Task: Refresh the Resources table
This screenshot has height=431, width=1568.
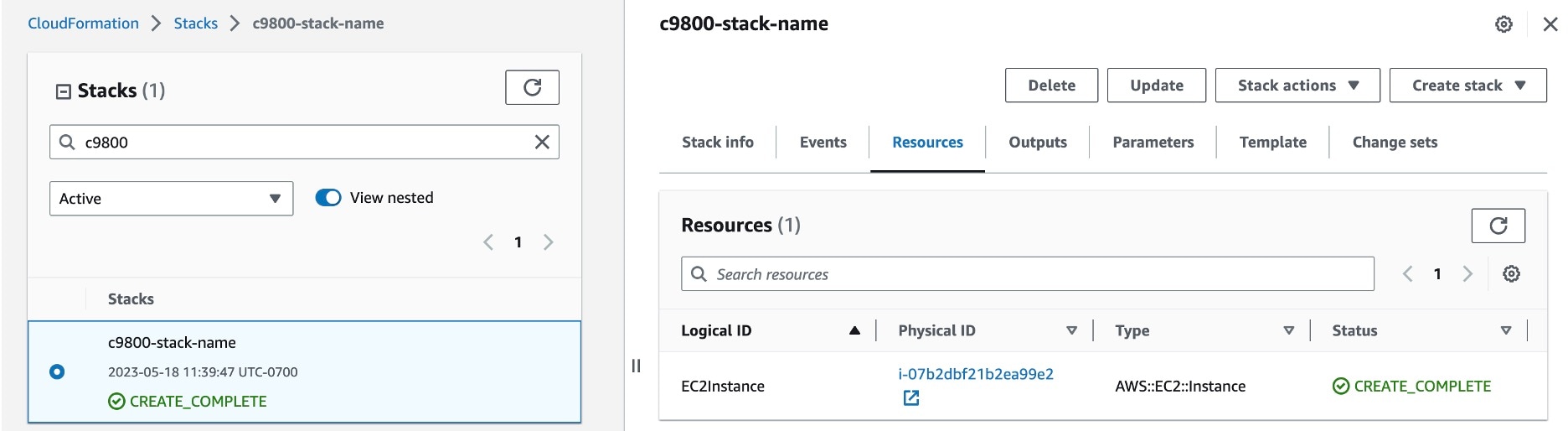Action: [x=1498, y=225]
